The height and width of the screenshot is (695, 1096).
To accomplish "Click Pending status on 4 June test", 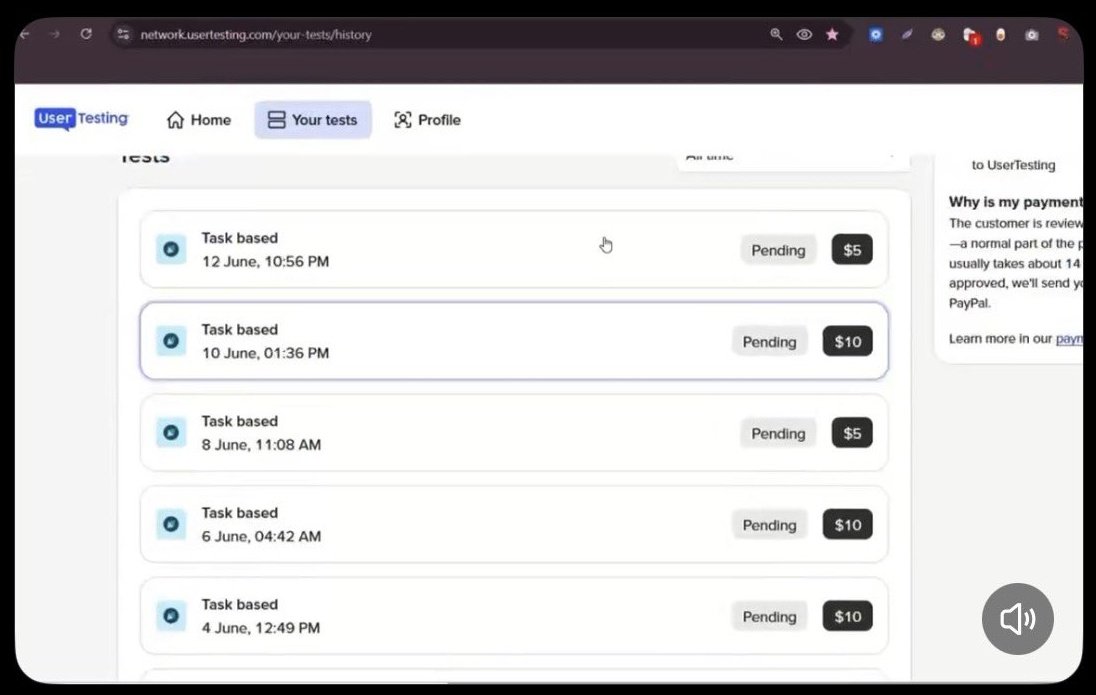I will click(770, 616).
